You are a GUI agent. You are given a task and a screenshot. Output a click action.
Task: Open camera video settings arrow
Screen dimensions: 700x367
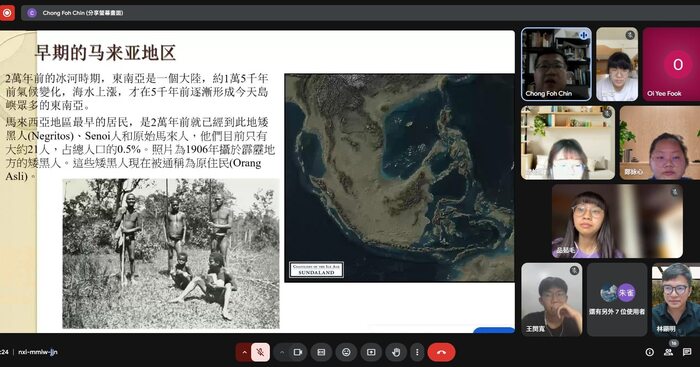[x=282, y=352]
